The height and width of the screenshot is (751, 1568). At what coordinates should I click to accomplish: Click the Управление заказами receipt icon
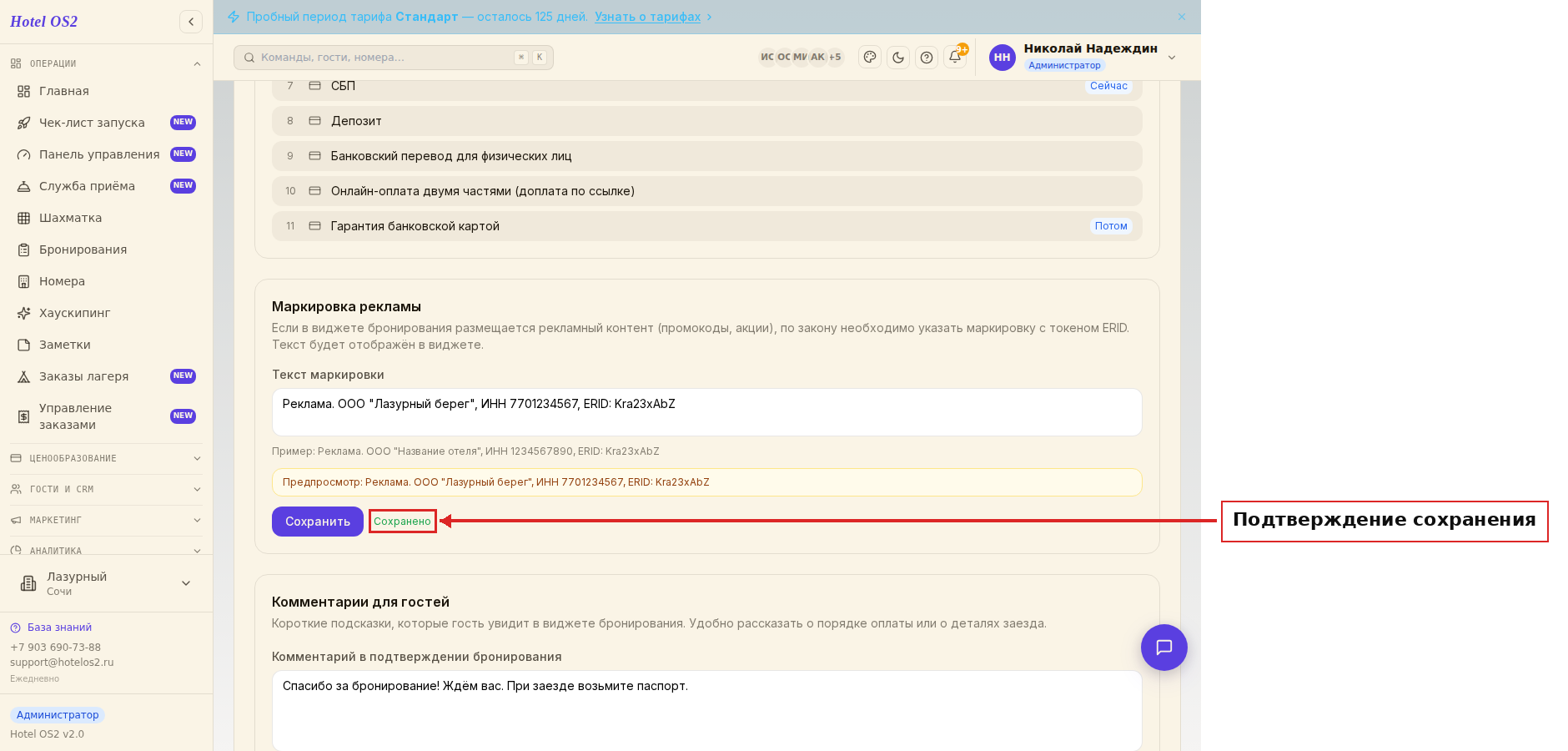(x=24, y=416)
